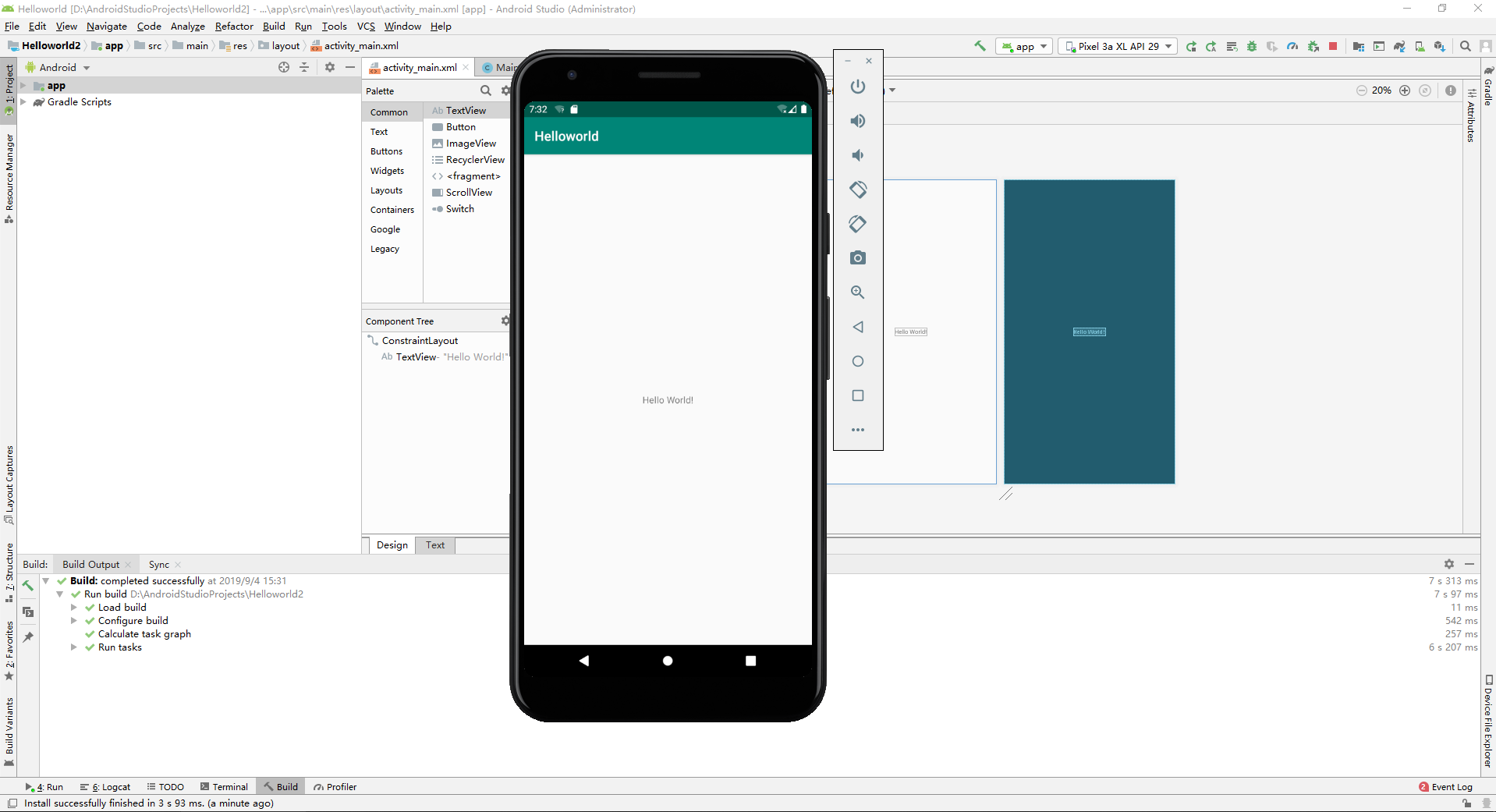The height and width of the screenshot is (812, 1496).
Task: Click the Make Project hammer icon
Action: point(980,46)
